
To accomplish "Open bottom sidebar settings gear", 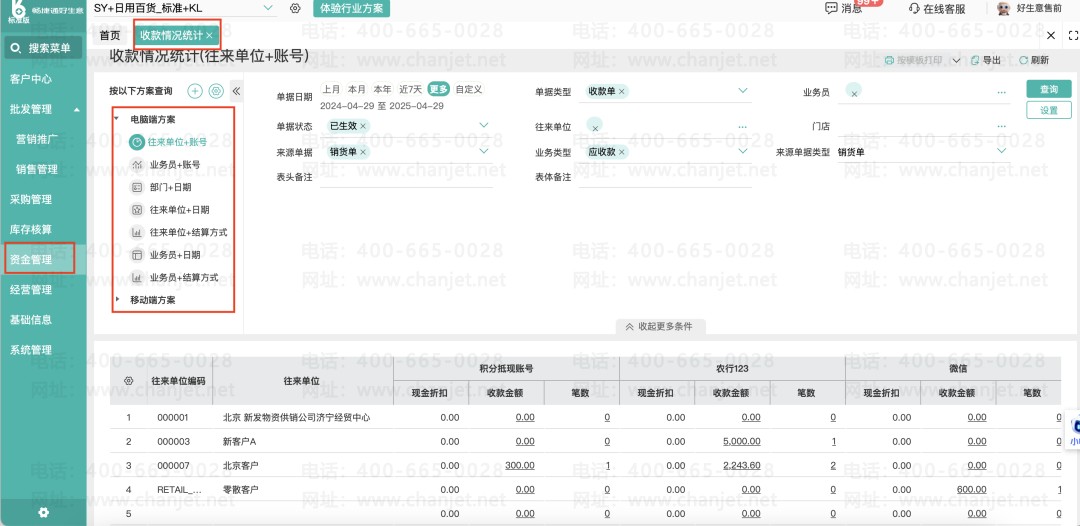I will click(x=43, y=512).
